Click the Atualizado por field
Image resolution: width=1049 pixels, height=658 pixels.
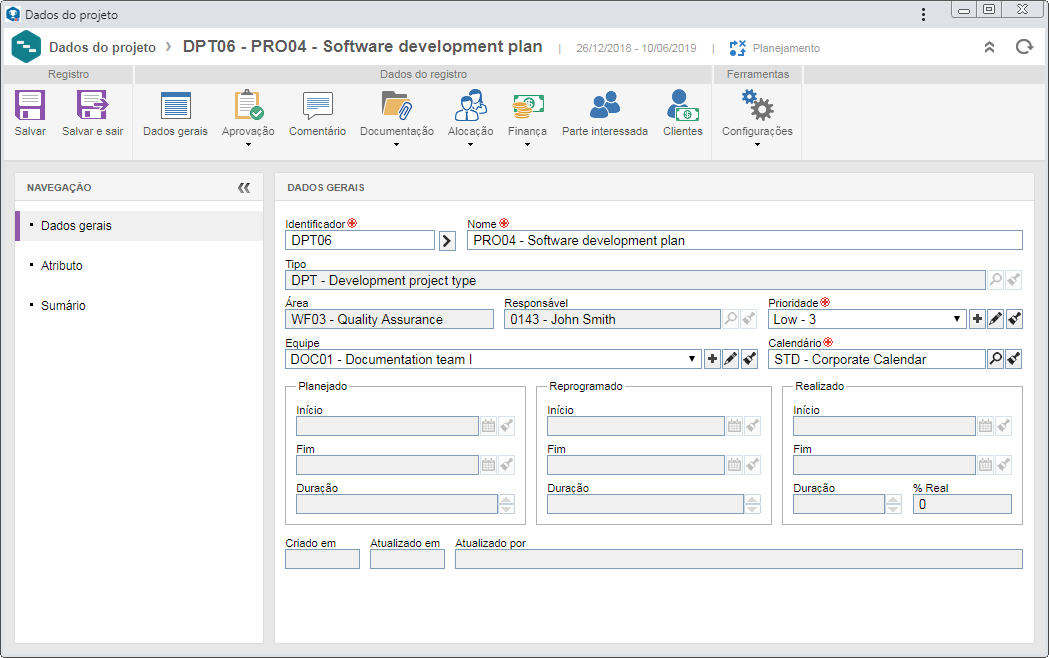point(739,559)
